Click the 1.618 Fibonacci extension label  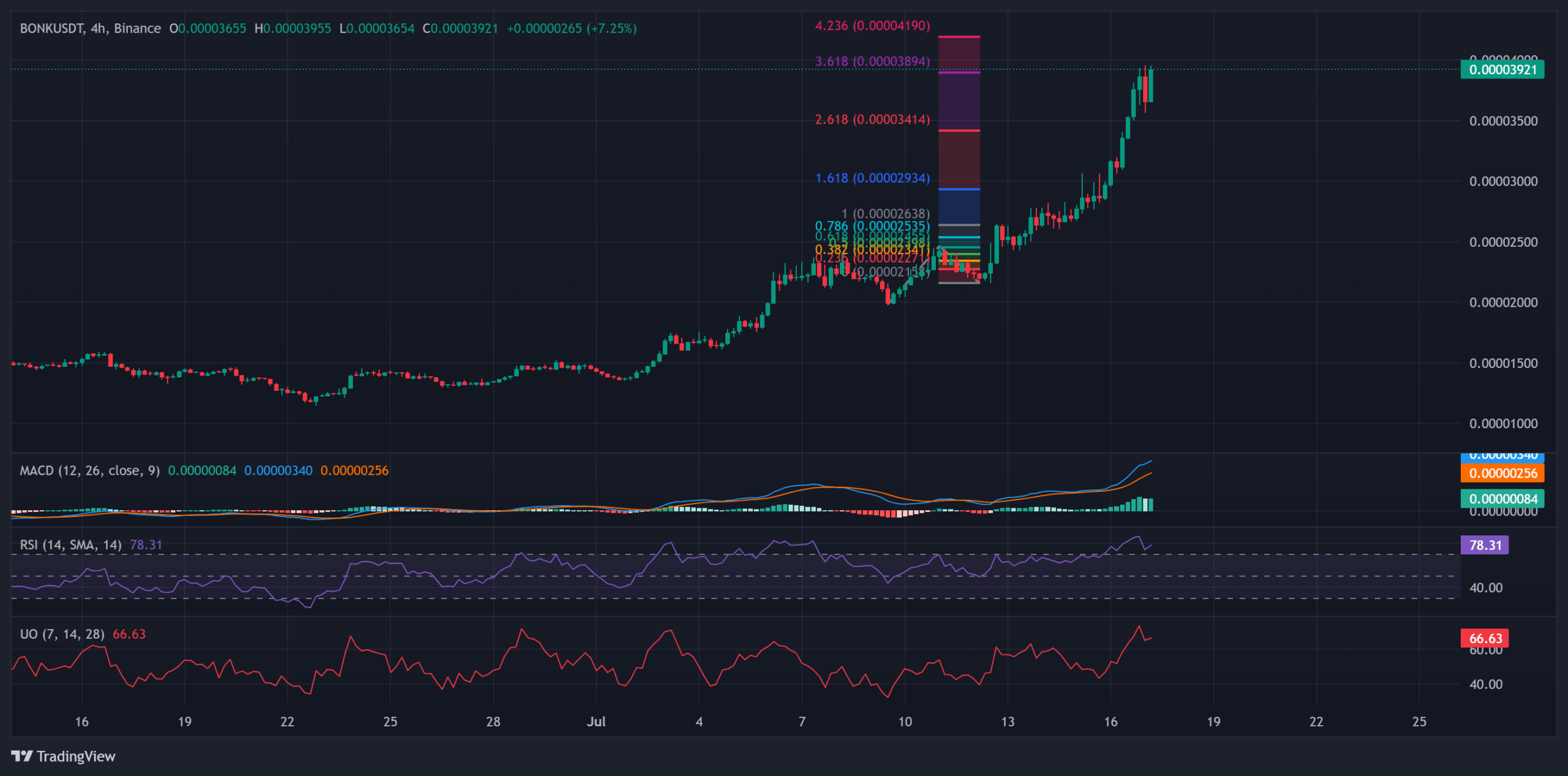pos(872,178)
